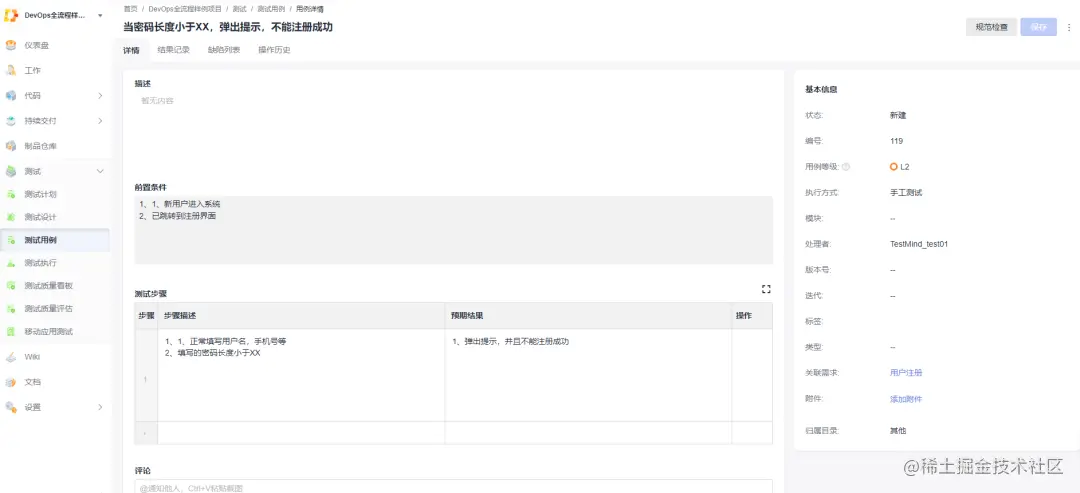Image resolution: width=1080 pixels, height=493 pixels.
Task: Open 测试计划 in the sidebar
Action: pos(41,194)
